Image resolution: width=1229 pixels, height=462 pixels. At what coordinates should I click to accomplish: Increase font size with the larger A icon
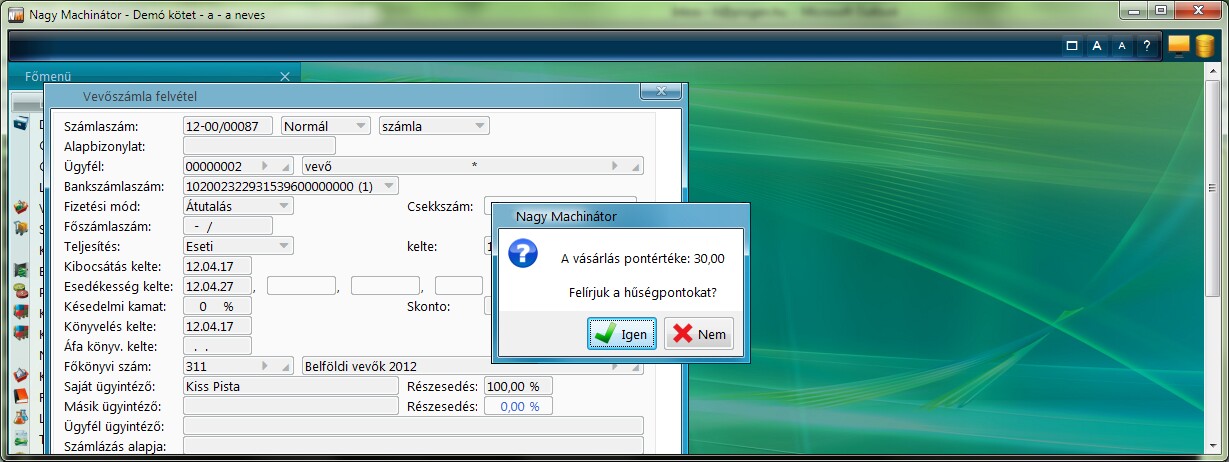click(1097, 45)
